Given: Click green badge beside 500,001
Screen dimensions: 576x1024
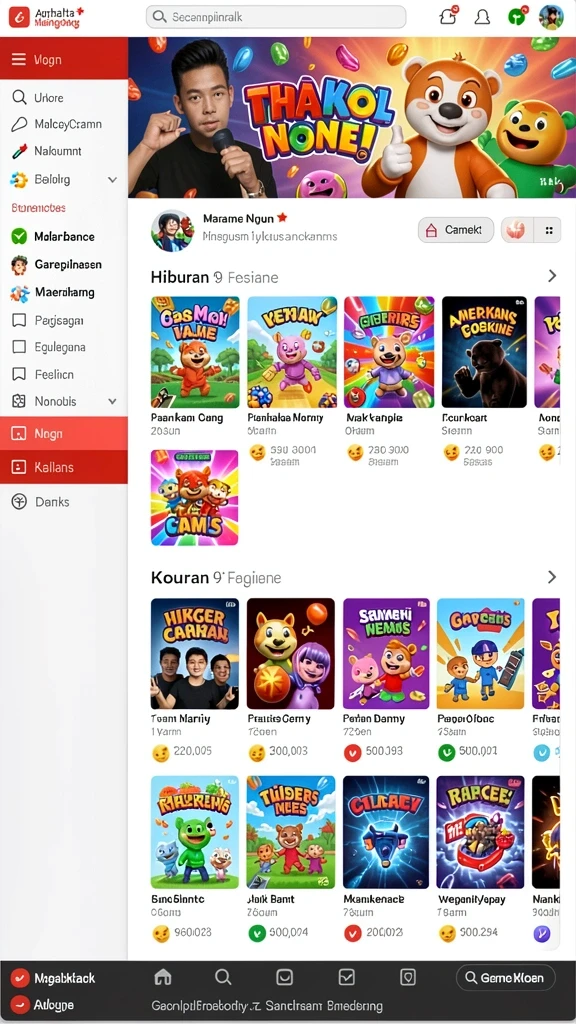Looking at the screenshot, I should click(x=447, y=753).
